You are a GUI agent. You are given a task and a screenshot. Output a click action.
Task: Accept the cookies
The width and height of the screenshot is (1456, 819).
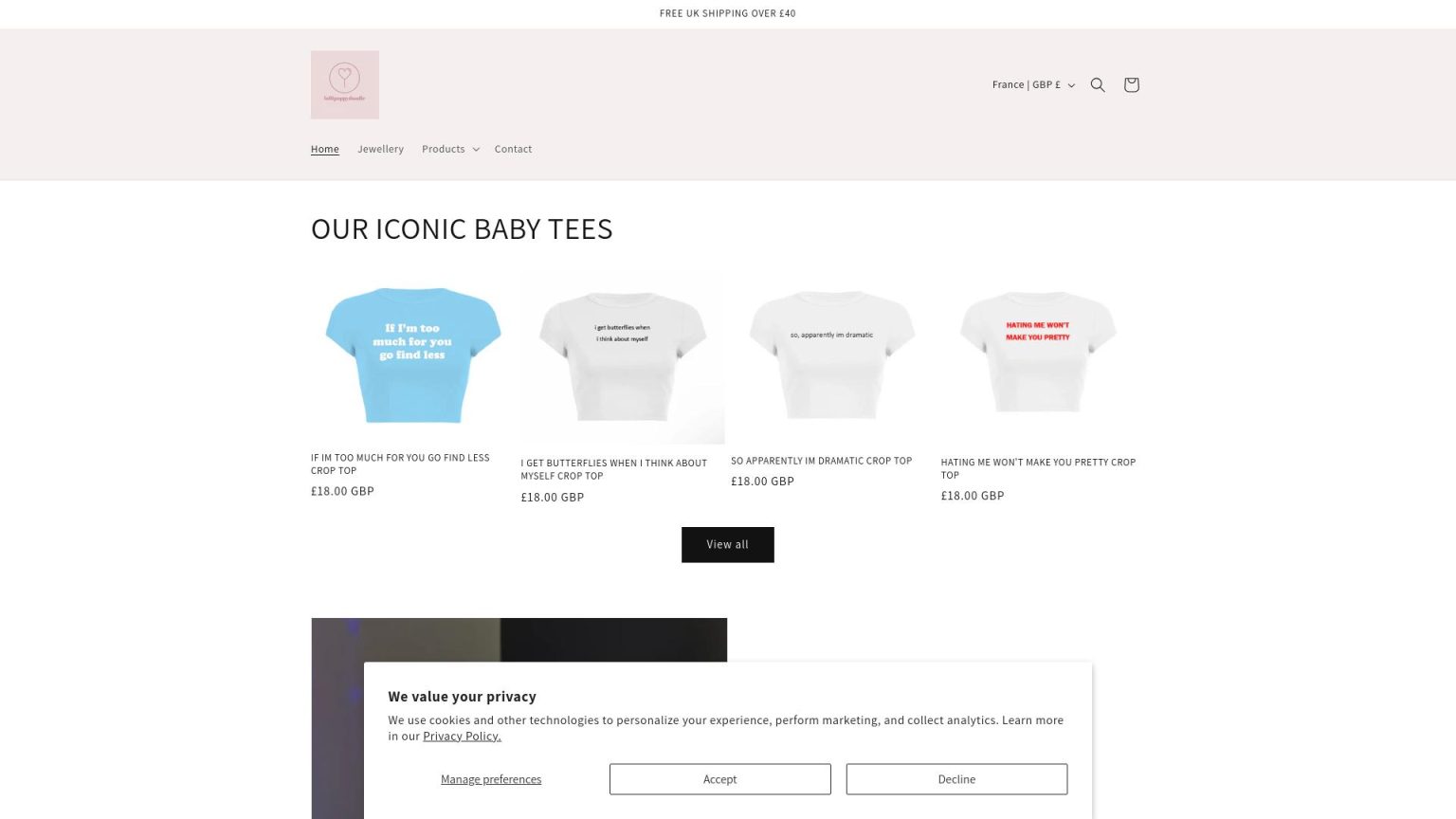[720, 779]
